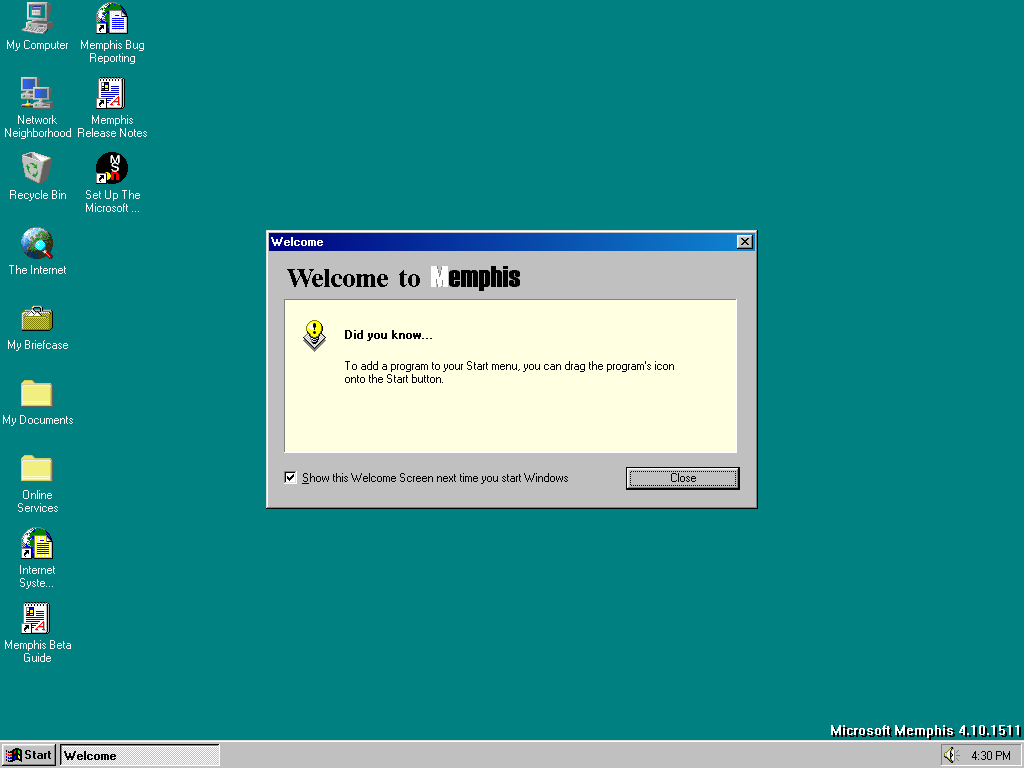Uncheck Show this Welcome Screen checkbox
Image resolution: width=1024 pixels, height=768 pixels.
coord(291,477)
